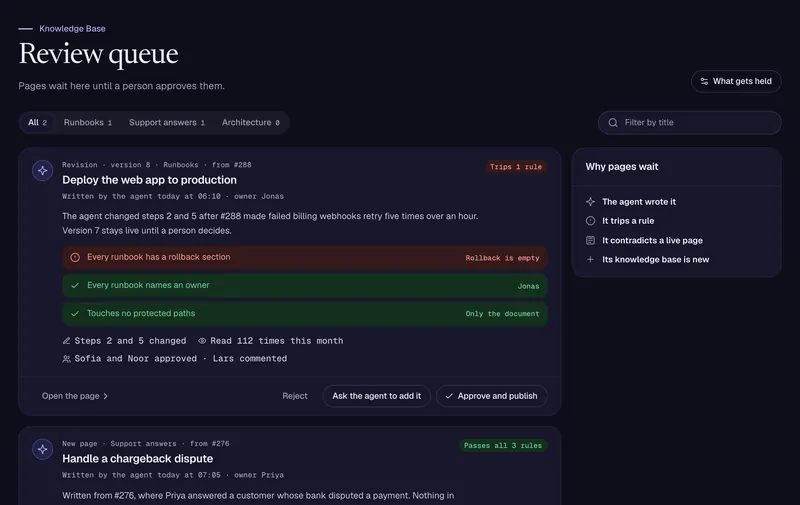Click the document icon beside It contradicts a live page

[x=590, y=240]
